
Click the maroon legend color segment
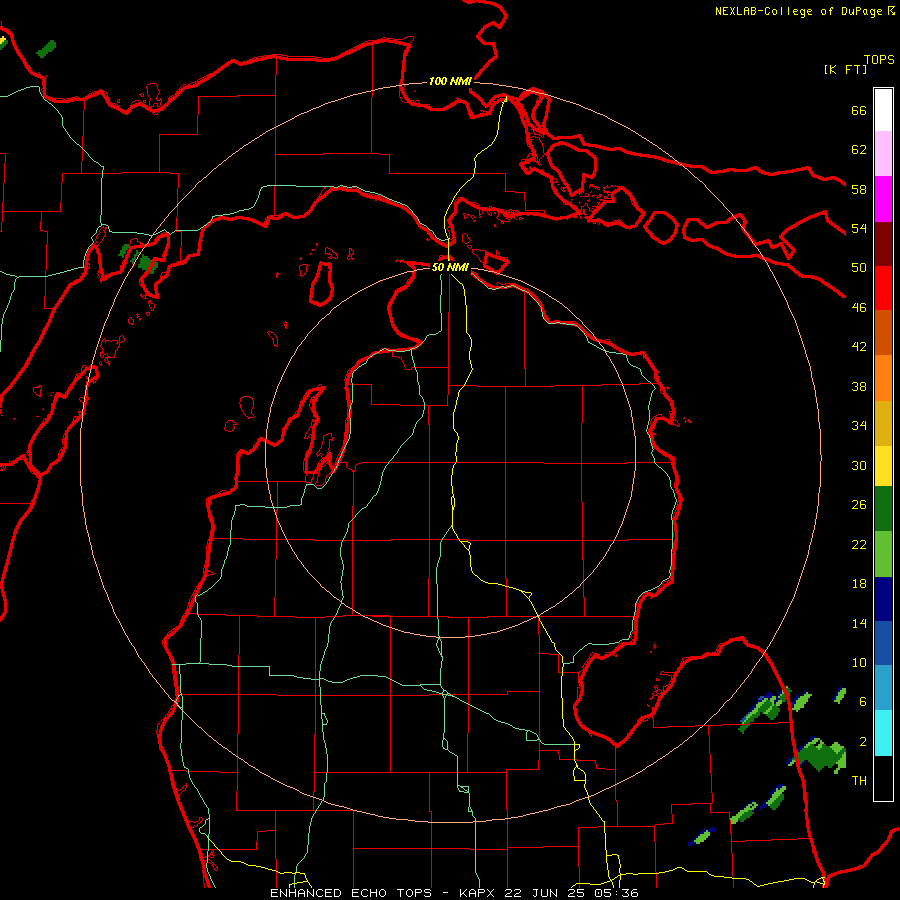tap(883, 244)
